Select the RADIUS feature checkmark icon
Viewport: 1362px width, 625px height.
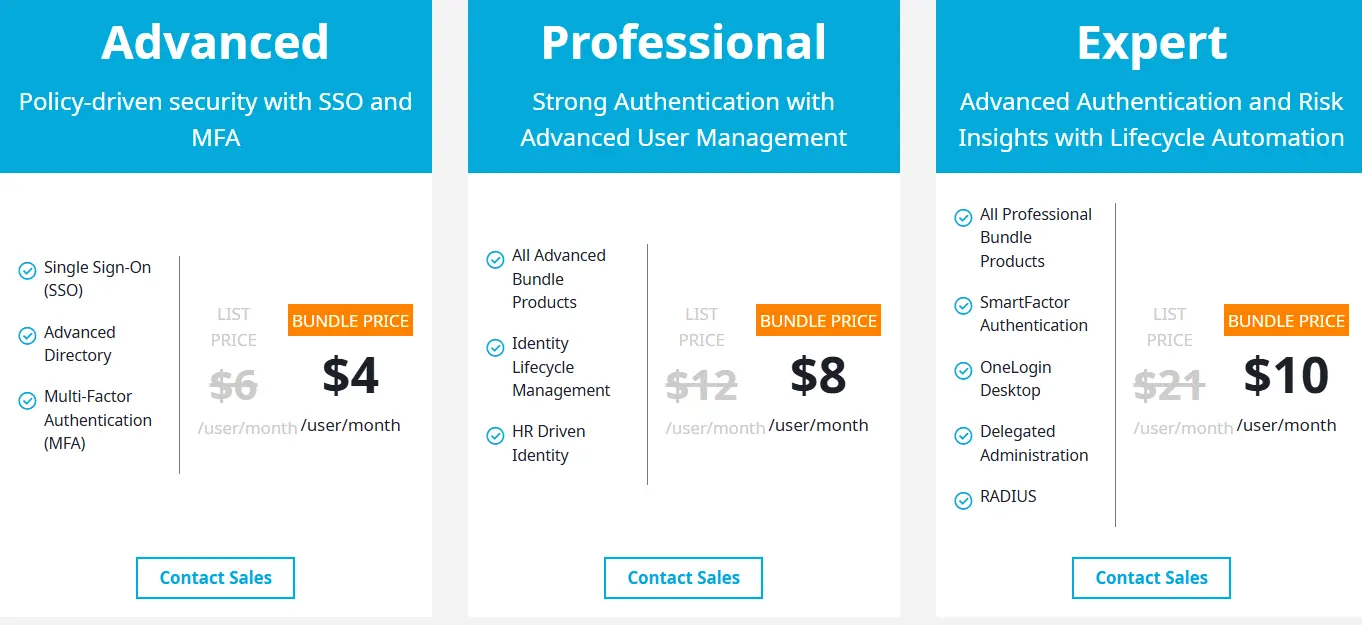pyautogui.click(x=963, y=497)
